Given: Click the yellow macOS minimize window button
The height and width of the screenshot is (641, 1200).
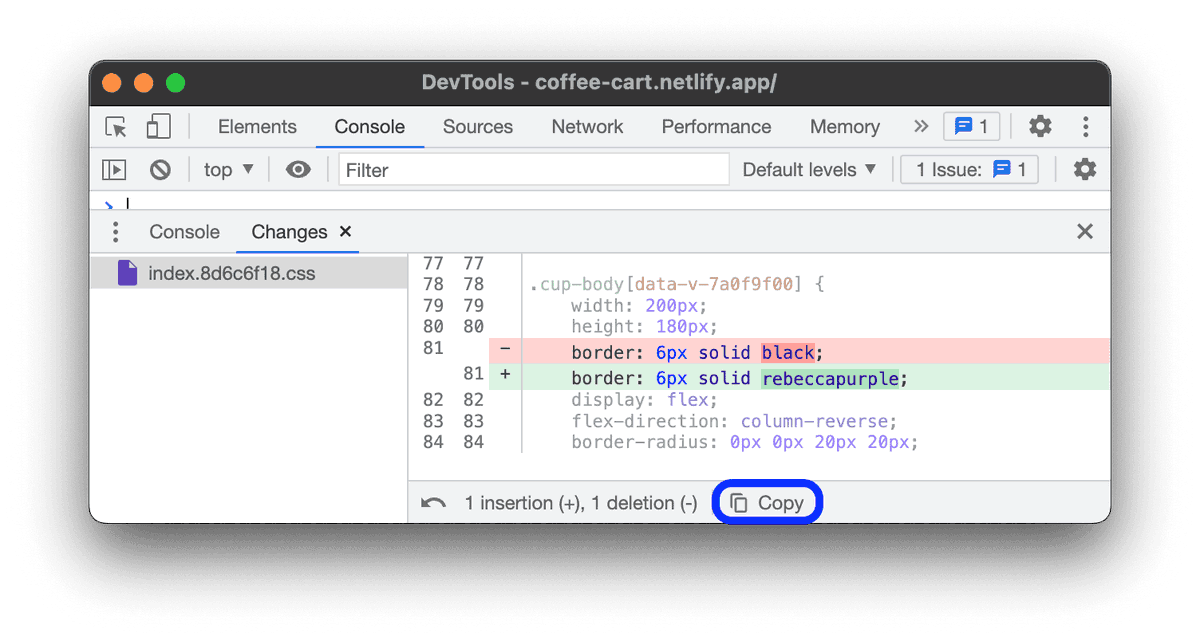Looking at the screenshot, I should click(144, 83).
